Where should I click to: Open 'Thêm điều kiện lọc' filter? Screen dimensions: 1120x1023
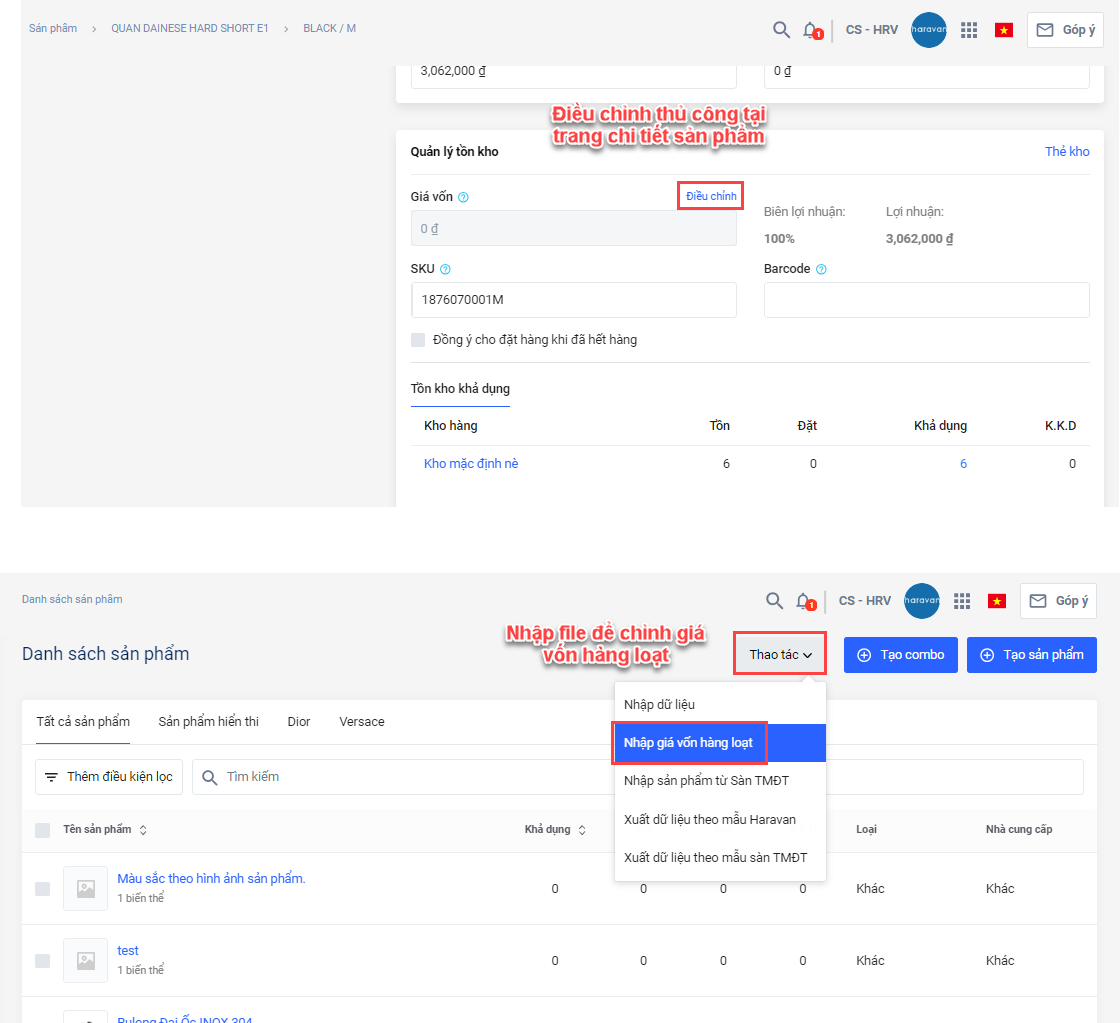109,777
